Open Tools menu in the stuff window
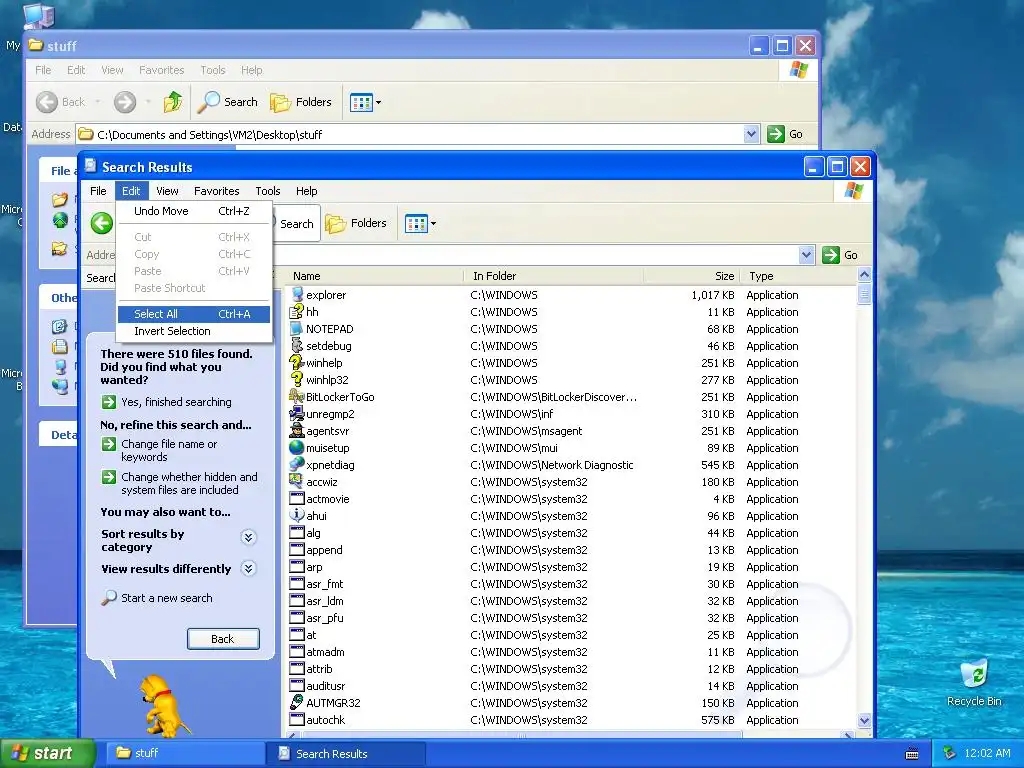The height and width of the screenshot is (768, 1024). click(212, 70)
